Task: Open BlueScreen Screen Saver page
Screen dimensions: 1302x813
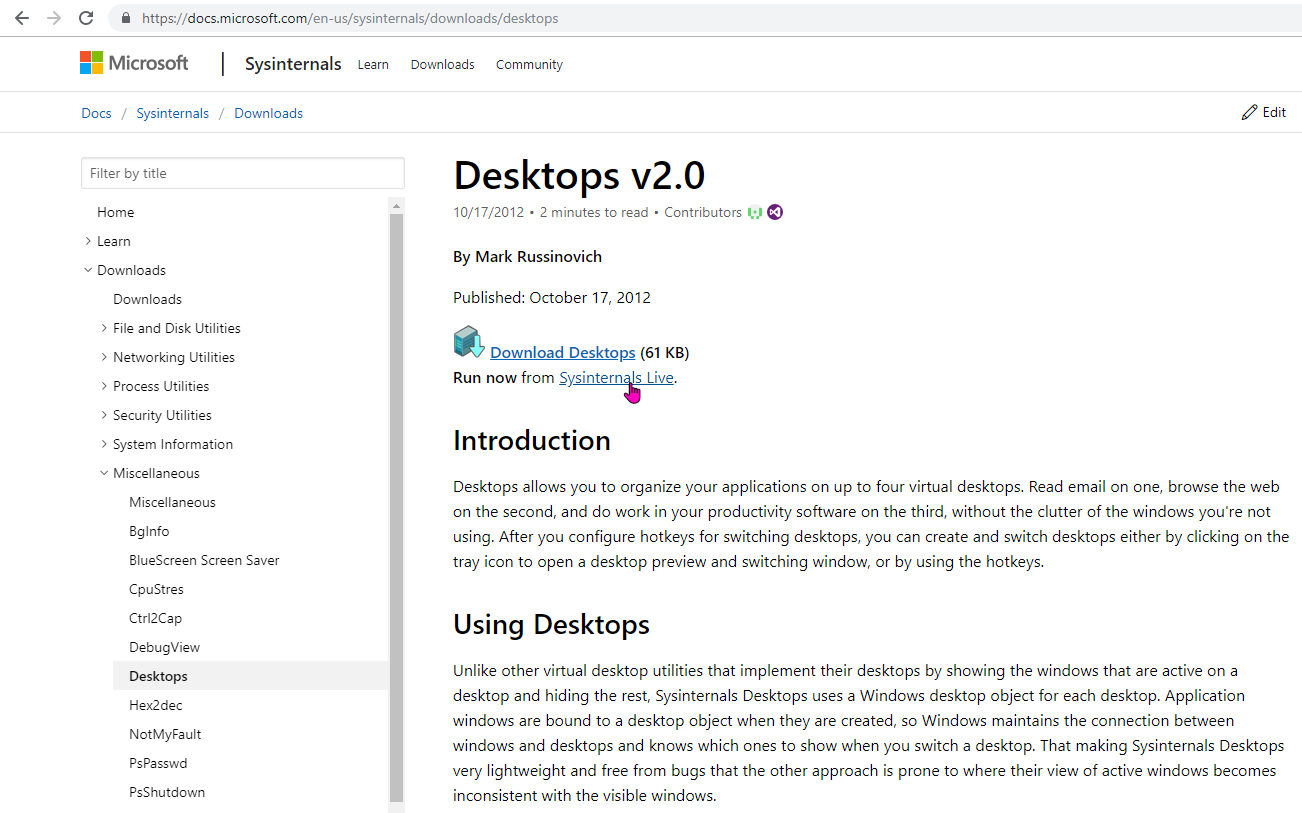Action: pyautogui.click(x=204, y=560)
